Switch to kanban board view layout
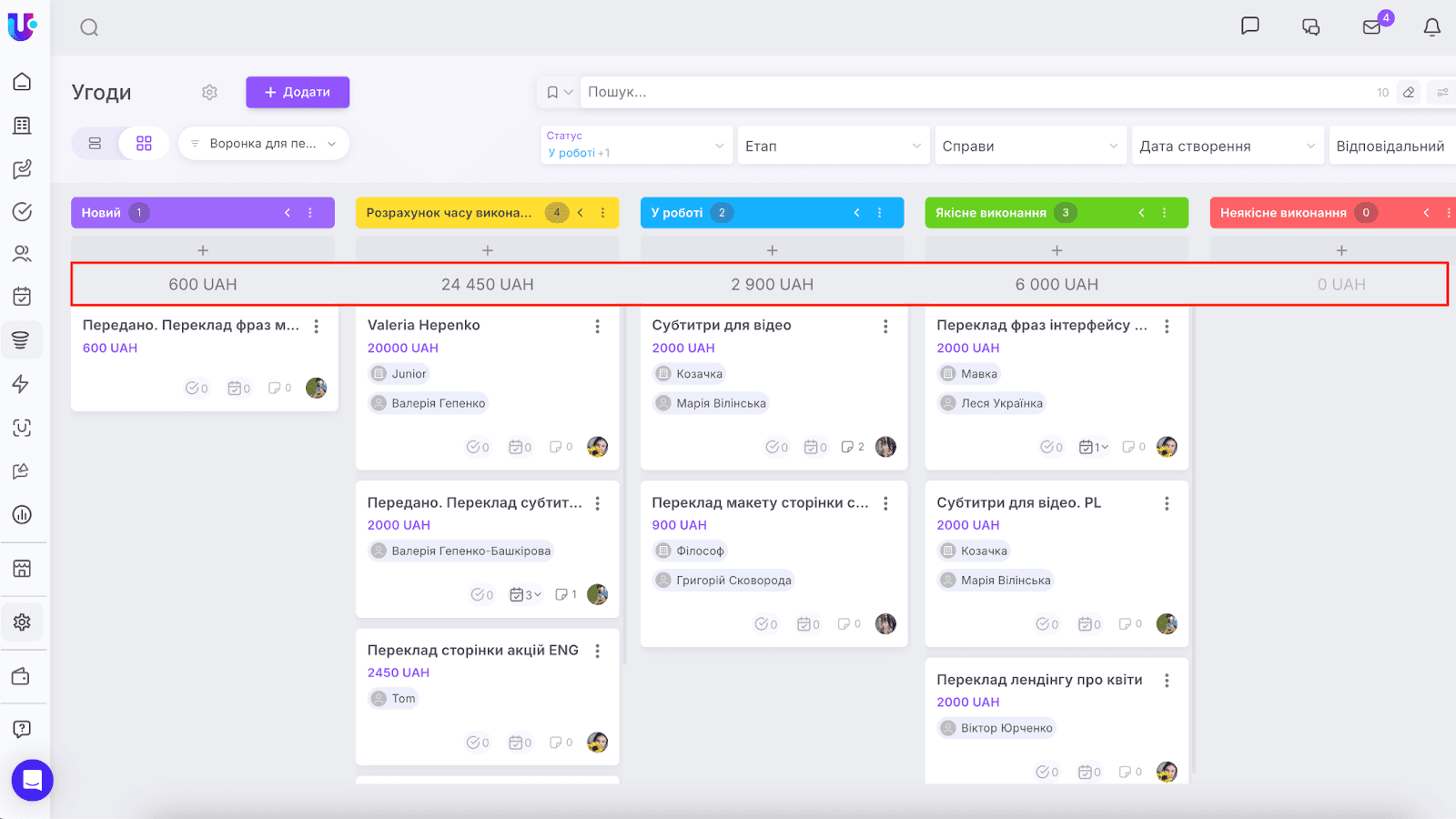 pyautogui.click(x=144, y=144)
